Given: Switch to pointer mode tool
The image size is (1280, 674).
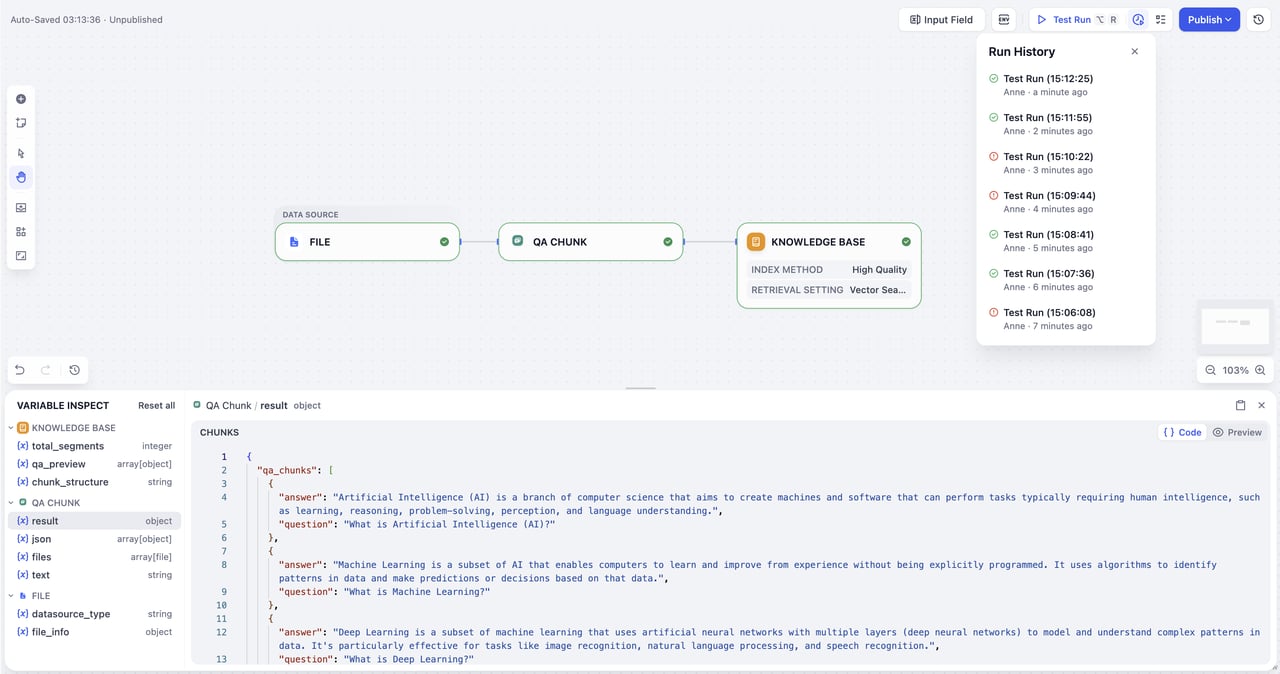Looking at the screenshot, I should pos(21,154).
